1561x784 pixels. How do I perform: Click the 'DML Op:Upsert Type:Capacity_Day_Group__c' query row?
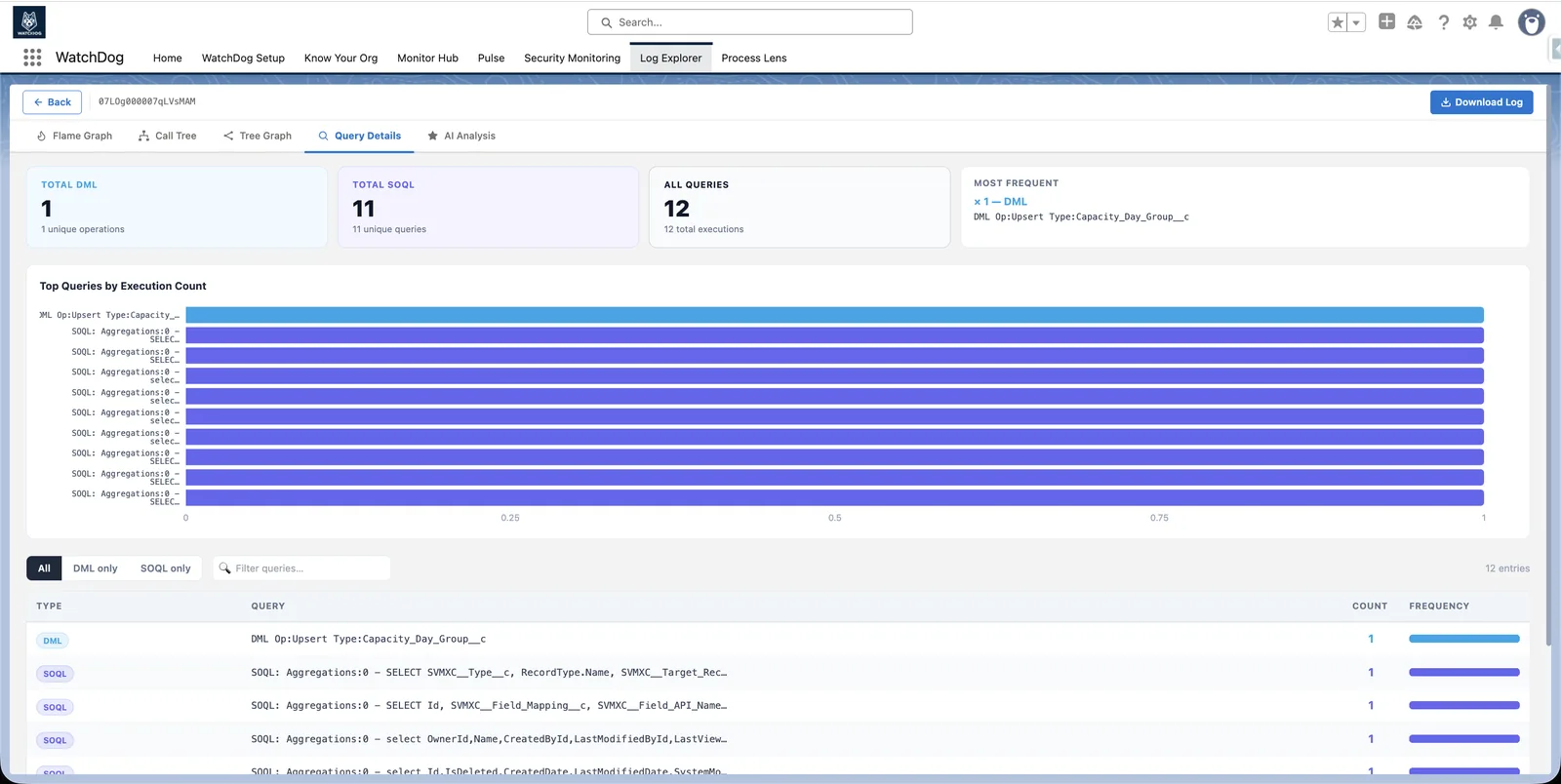tap(778, 640)
